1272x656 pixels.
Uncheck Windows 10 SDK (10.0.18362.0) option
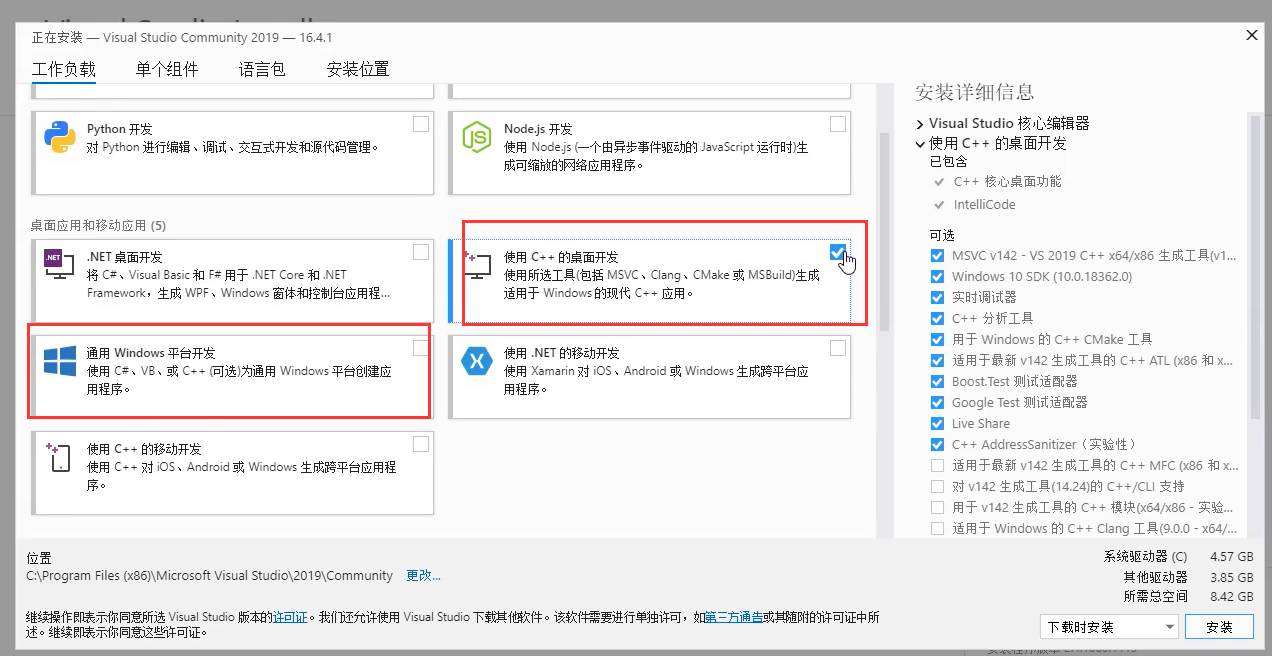[x=937, y=276]
